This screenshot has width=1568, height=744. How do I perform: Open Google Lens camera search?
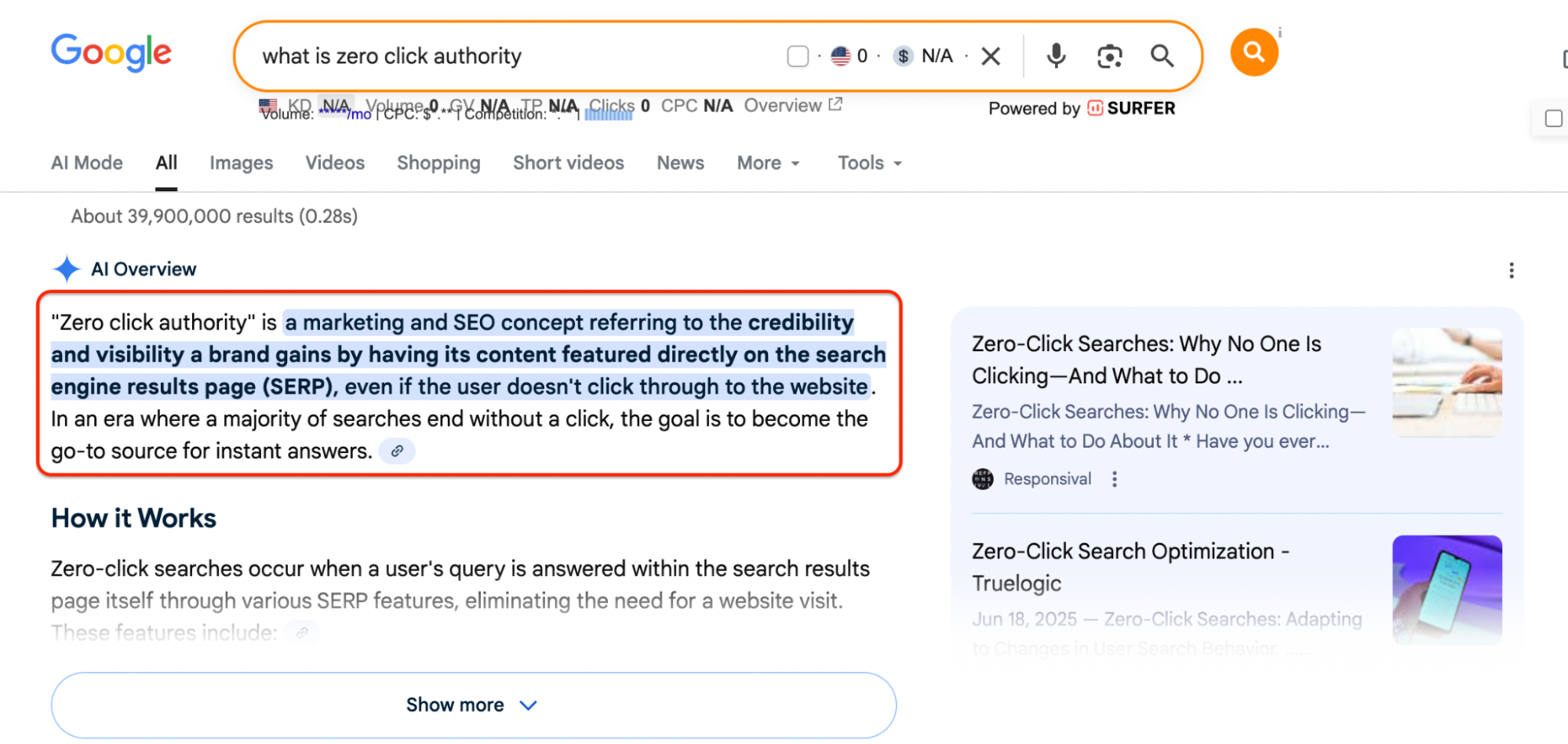click(1109, 56)
